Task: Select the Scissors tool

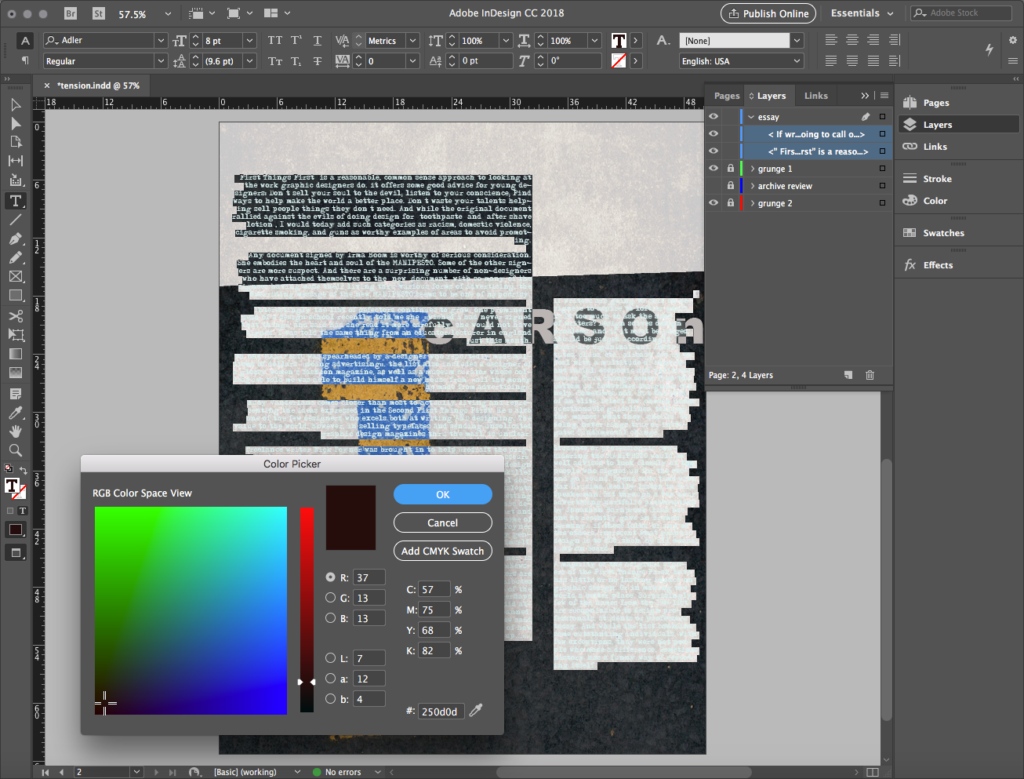Action: tap(16, 315)
